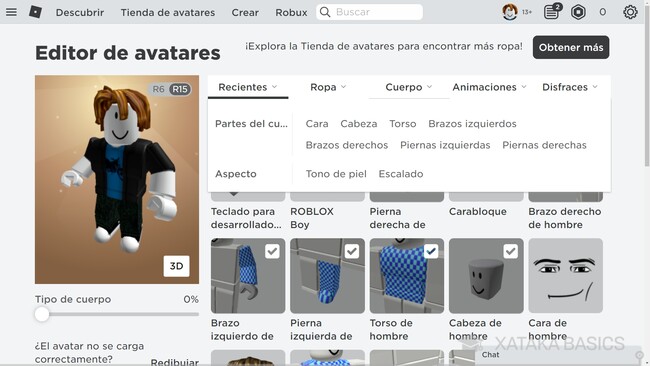Click the Obtener más button
The image size is (650, 366).
coord(571,47)
